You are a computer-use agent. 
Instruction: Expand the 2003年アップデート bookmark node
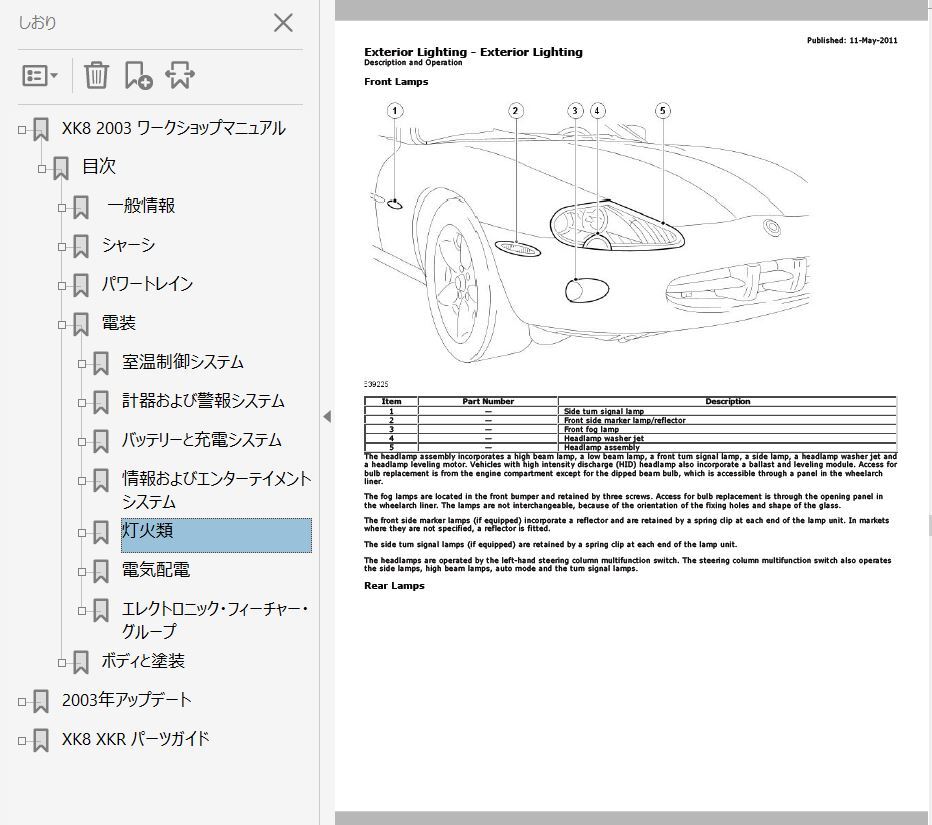[x=22, y=701]
